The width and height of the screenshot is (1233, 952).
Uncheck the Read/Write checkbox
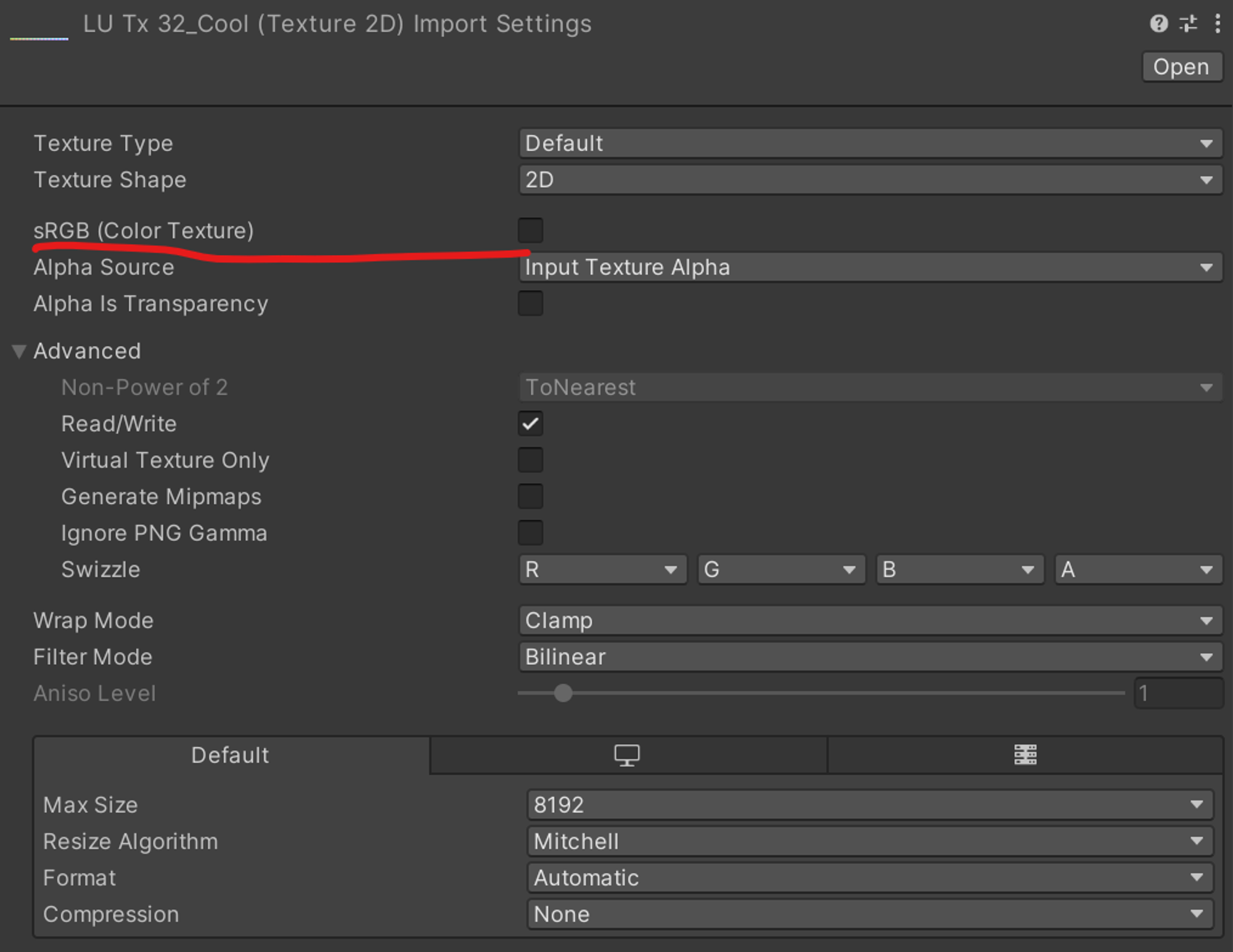pyautogui.click(x=530, y=424)
